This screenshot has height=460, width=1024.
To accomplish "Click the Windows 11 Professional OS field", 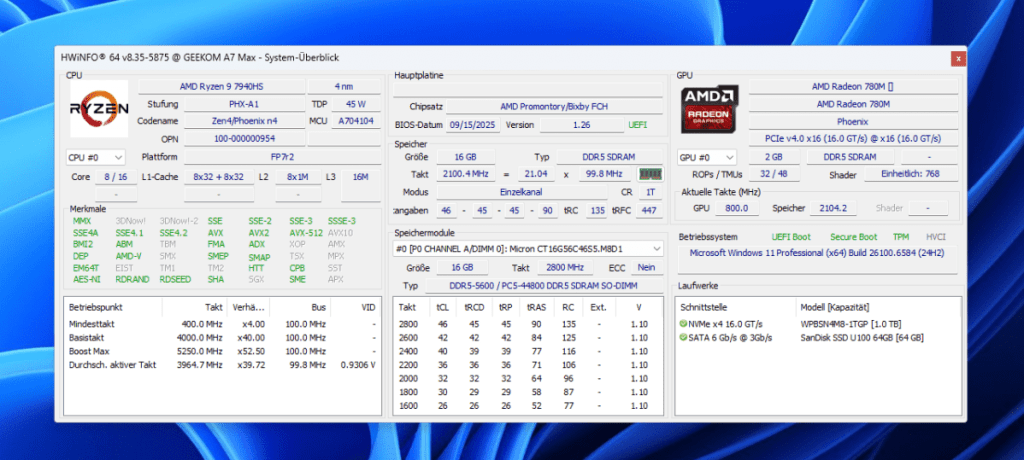I will 816,254.
